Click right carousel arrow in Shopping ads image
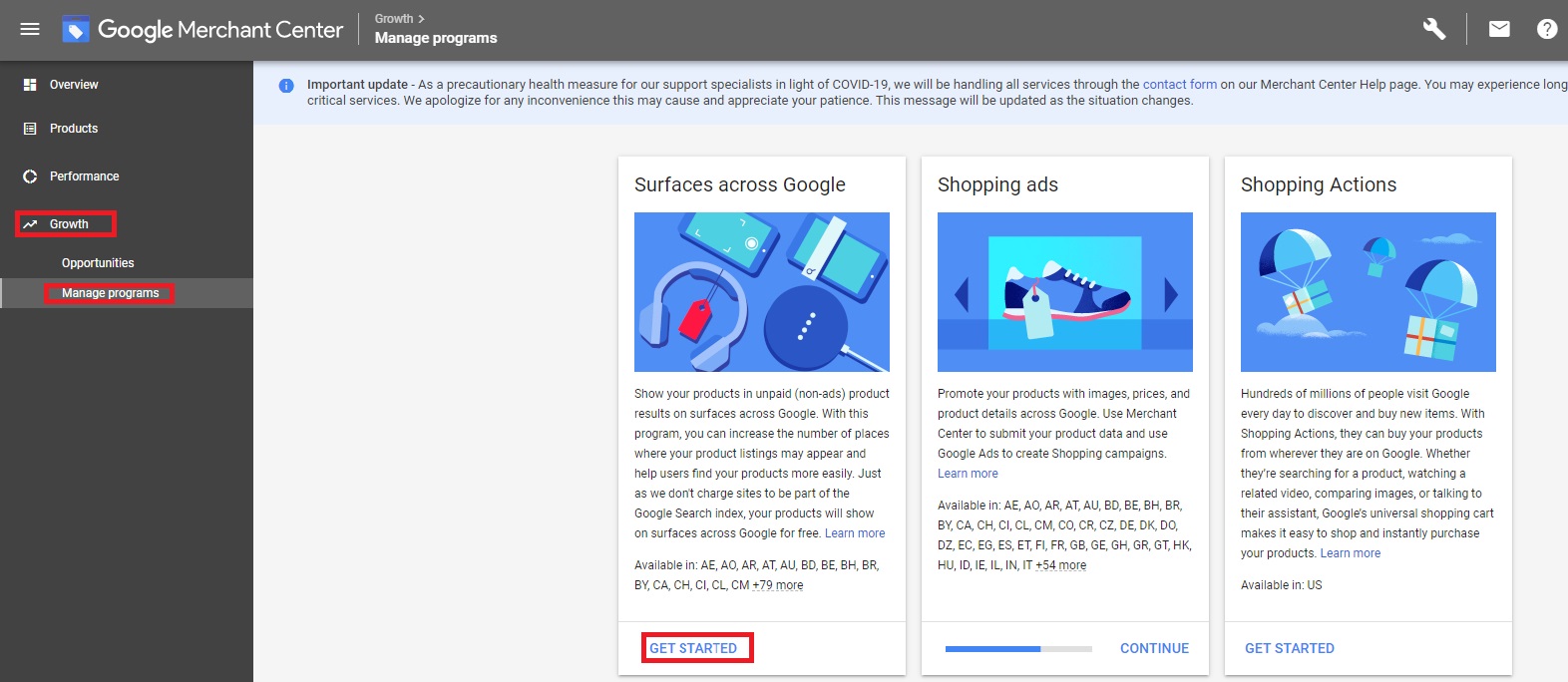Image resolution: width=1568 pixels, height=682 pixels. click(x=1171, y=294)
